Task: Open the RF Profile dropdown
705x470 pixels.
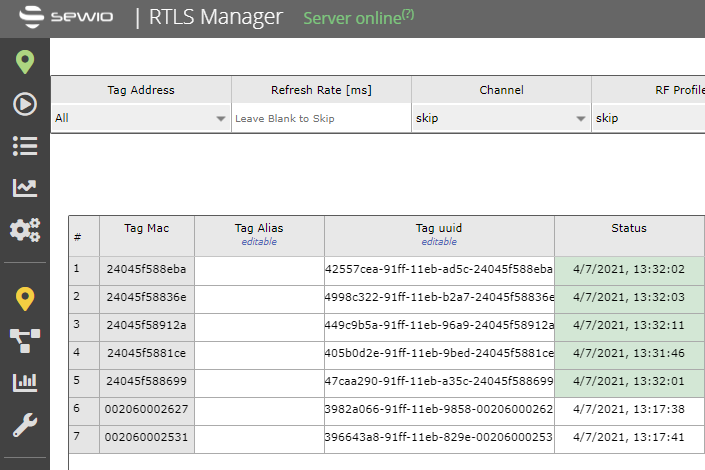Action: click(x=648, y=118)
